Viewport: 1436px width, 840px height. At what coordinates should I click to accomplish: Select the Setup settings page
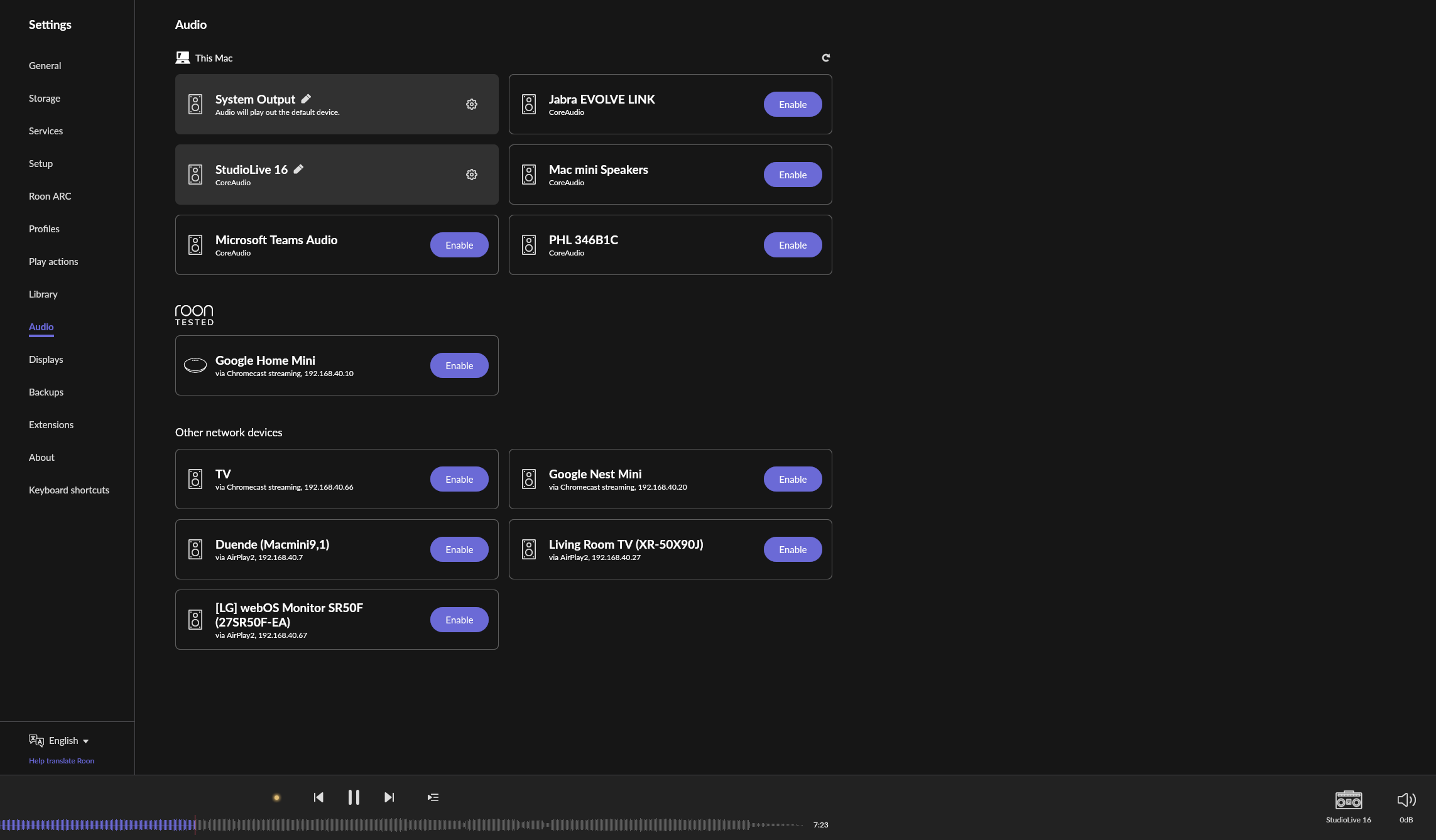(x=41, y=164)
